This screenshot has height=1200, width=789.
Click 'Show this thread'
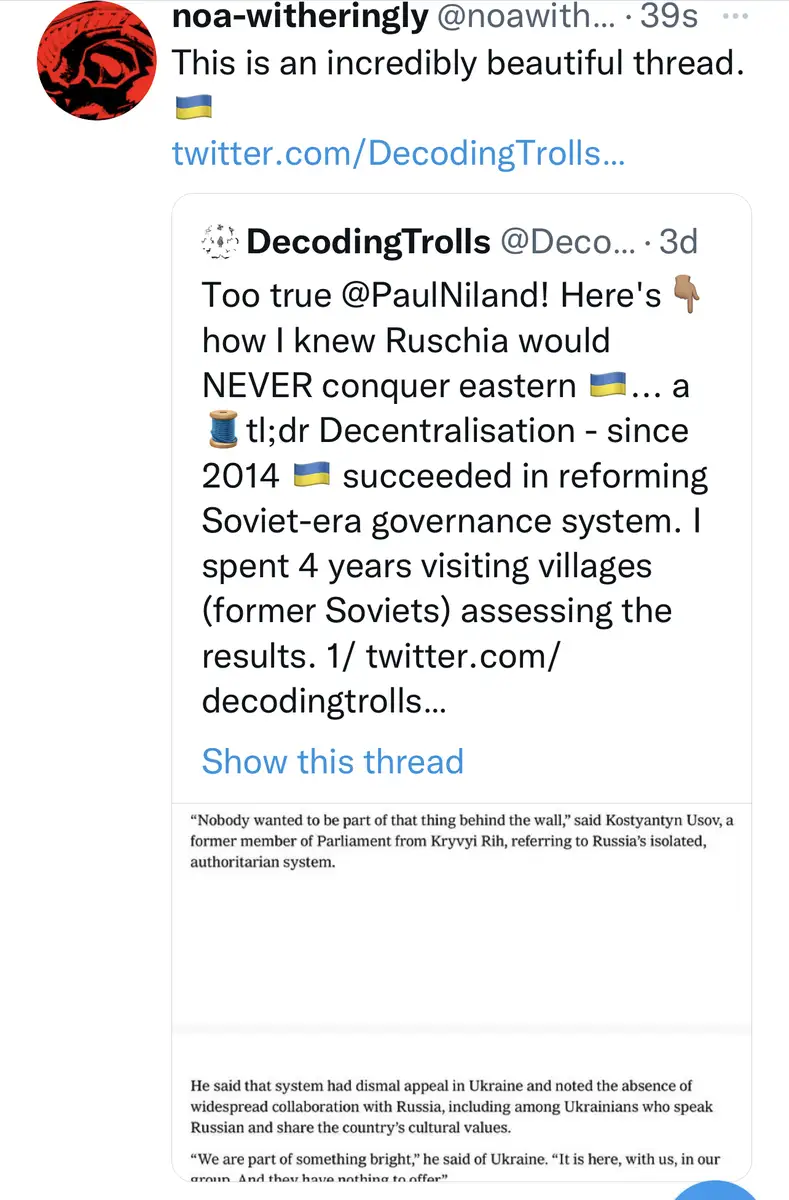coord(332,761)
